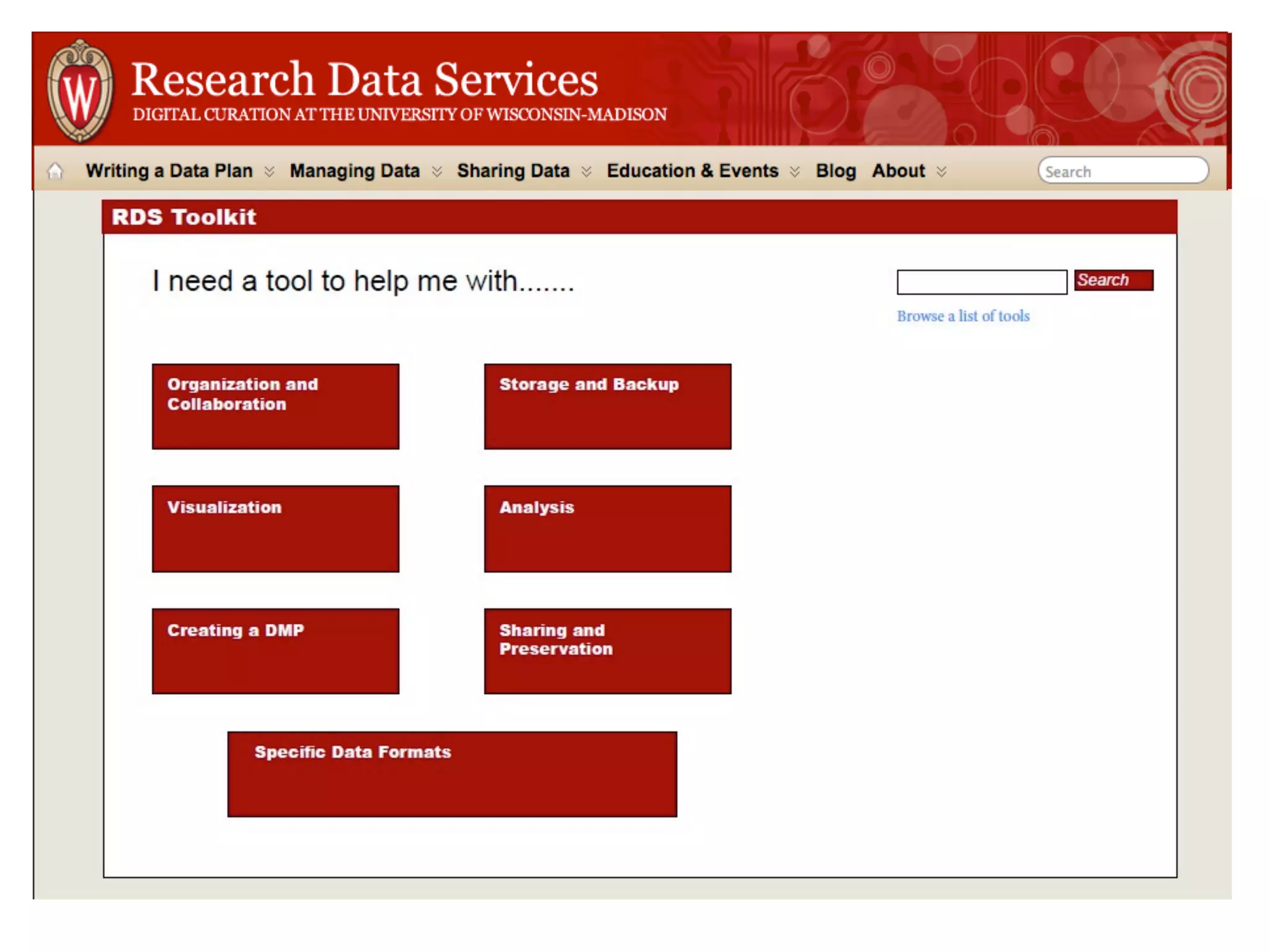Open the Education & Events dropdown chevron

795,172
